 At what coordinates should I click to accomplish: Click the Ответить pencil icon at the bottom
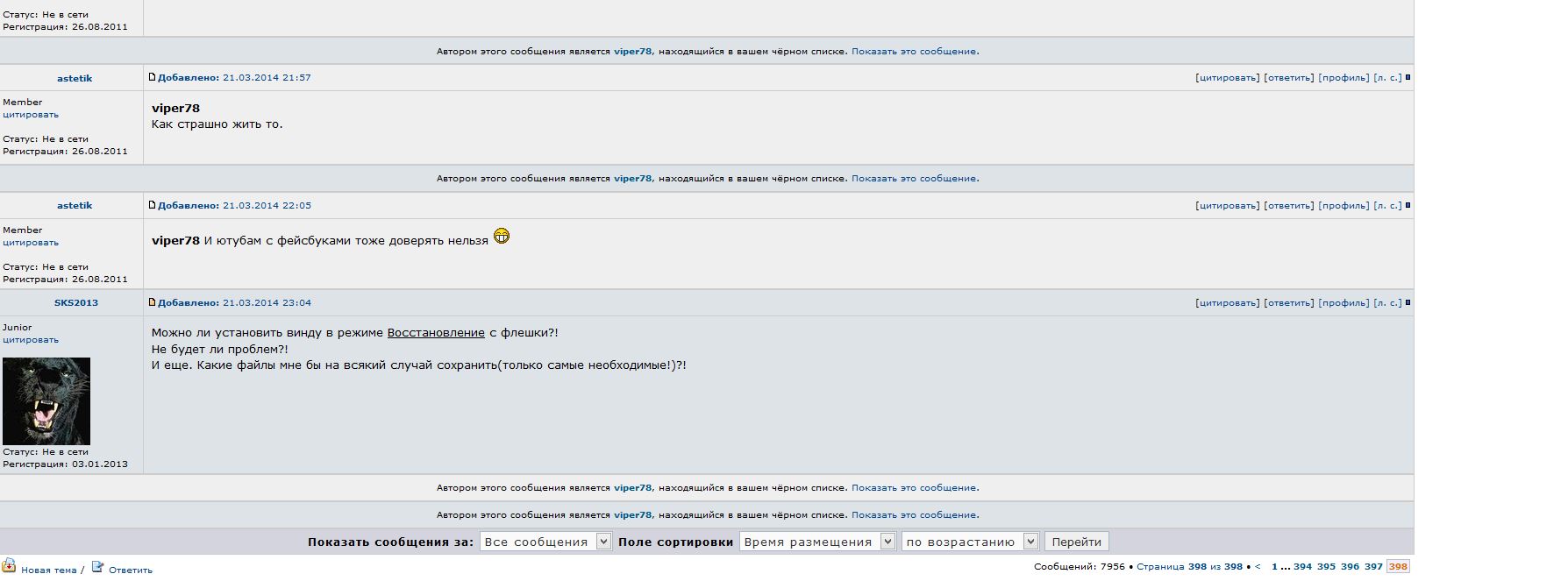[98, 567]
